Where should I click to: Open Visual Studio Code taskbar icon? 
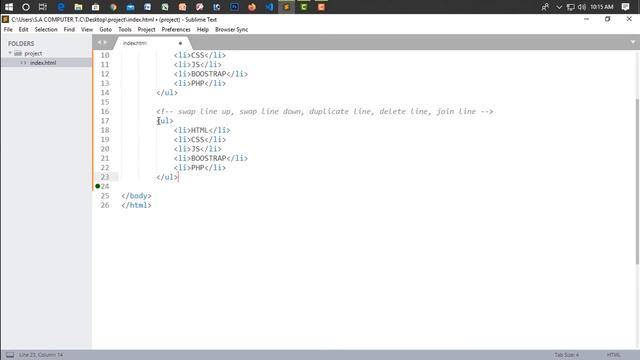pos(269,7)
